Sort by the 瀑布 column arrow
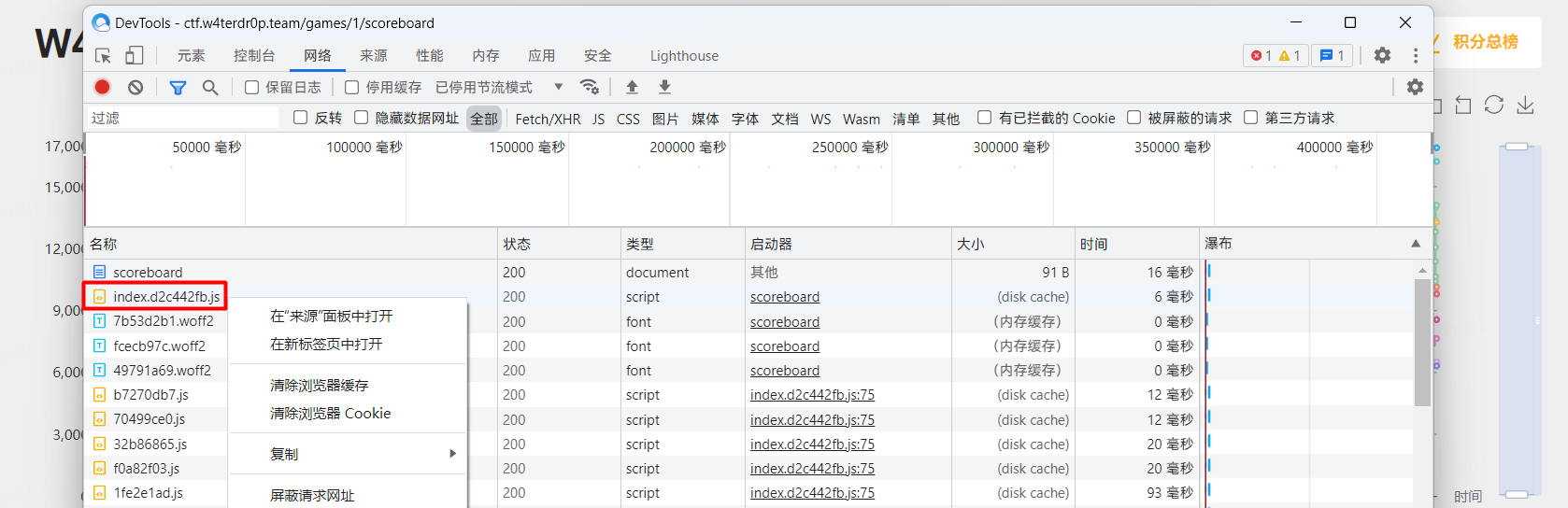The height and width of the screenshot is (508, 1568). [x=1415, y=244]
